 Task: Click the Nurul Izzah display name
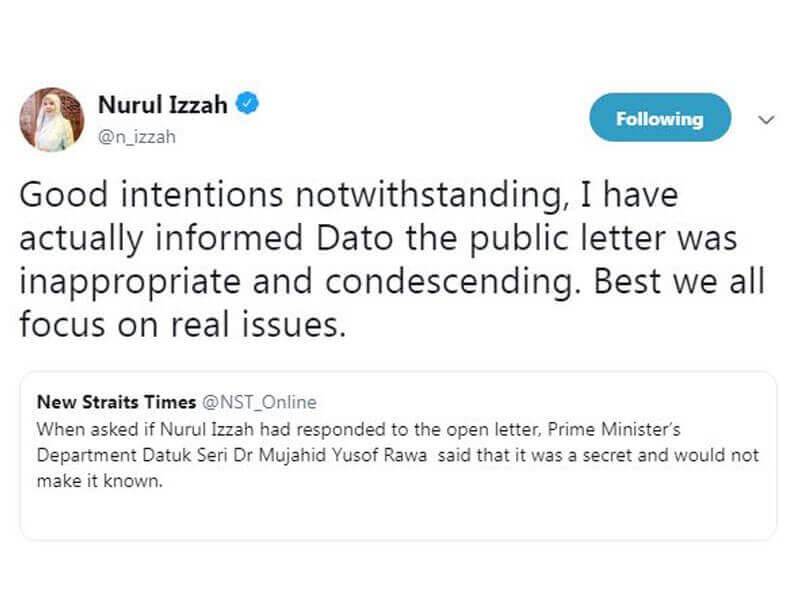(165, 101)
